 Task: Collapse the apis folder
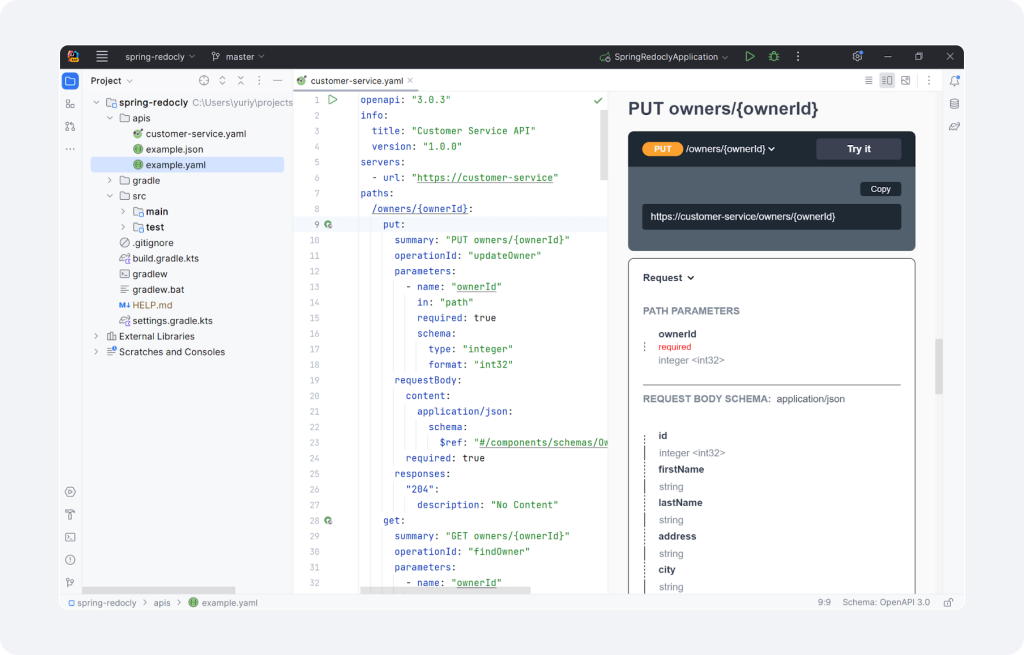coord(110,118)
